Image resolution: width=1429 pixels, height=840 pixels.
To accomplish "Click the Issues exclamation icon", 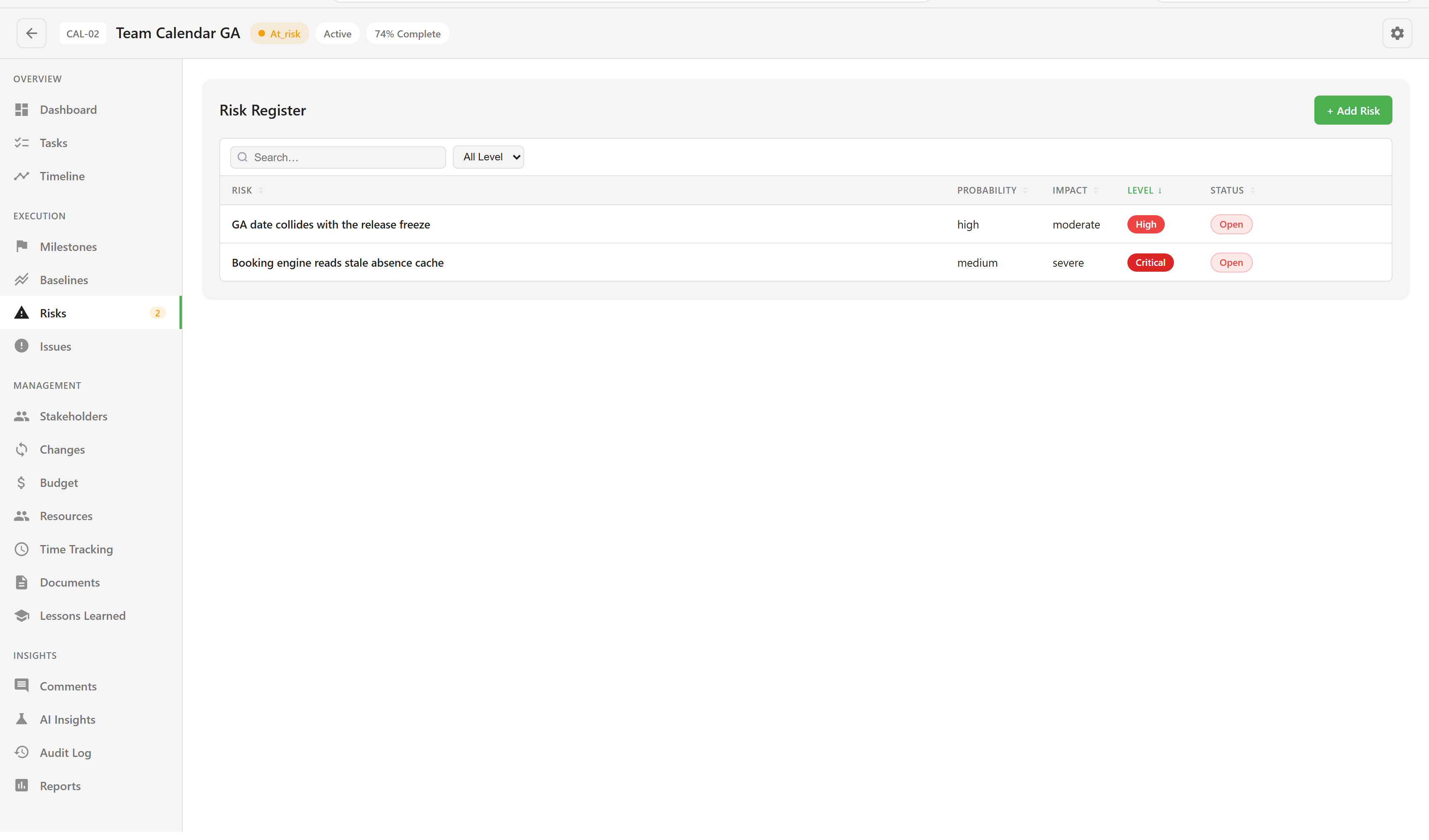I will point(22,346).
